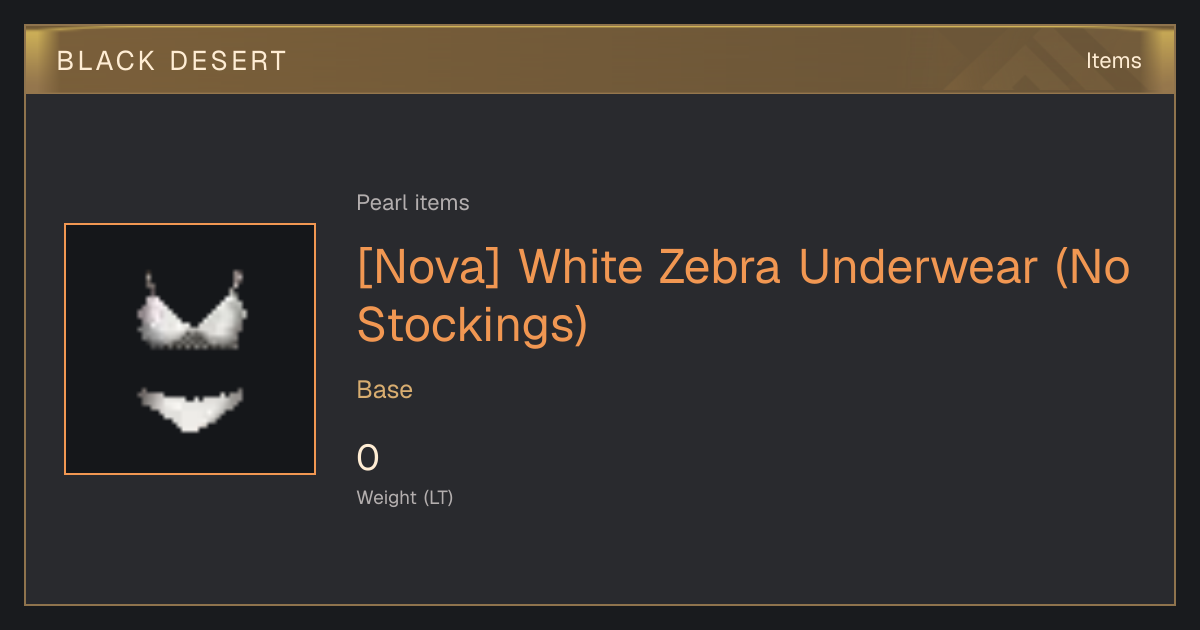Click the orange-bordered item thumbnail frame
Viewport: 1200px width, 630px height.
tap(190, 349)
